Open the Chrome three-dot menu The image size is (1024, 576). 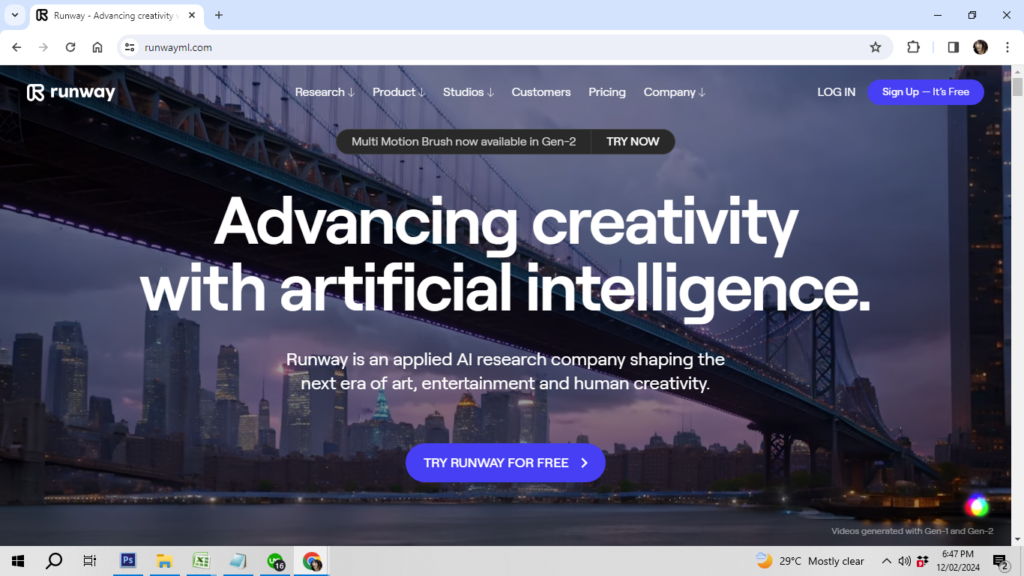pyautogui.click(x=1007, y=47)
